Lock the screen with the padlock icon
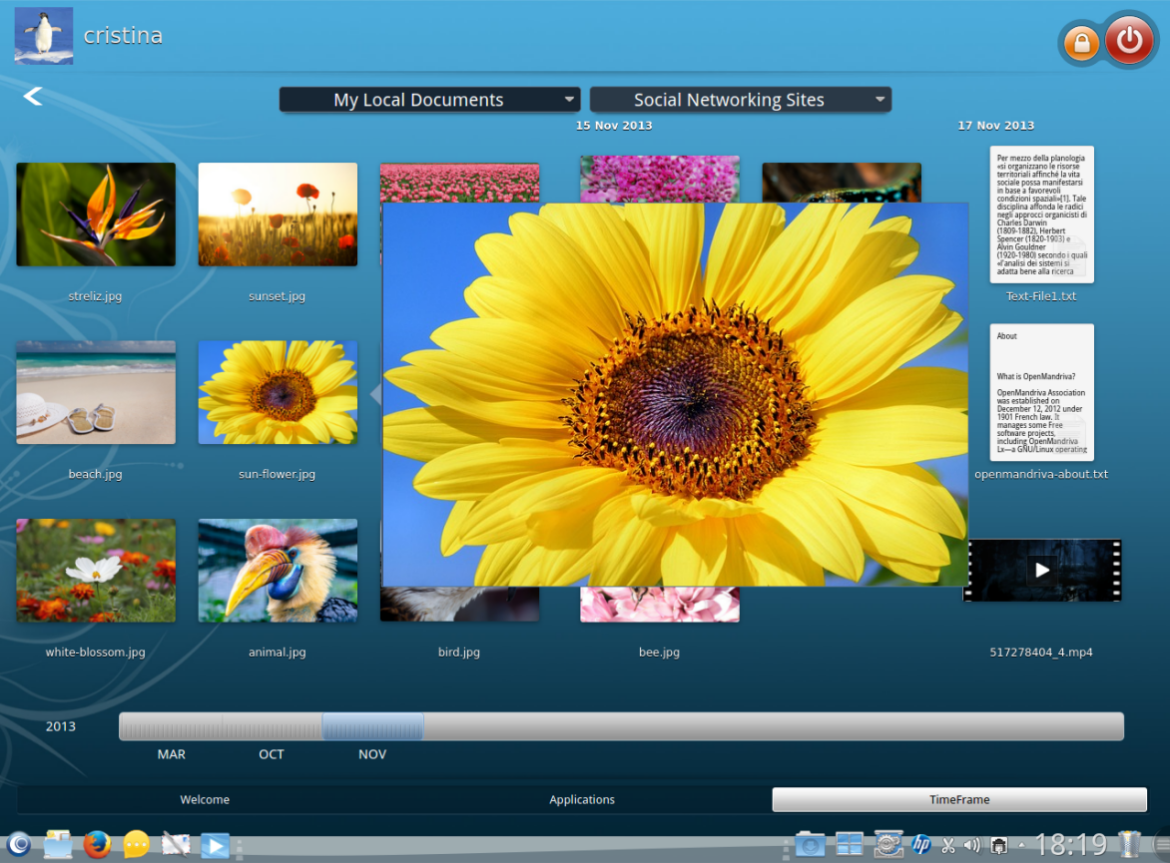The width and height of the screenshot is (1170, 863). tap(1081, 43)
